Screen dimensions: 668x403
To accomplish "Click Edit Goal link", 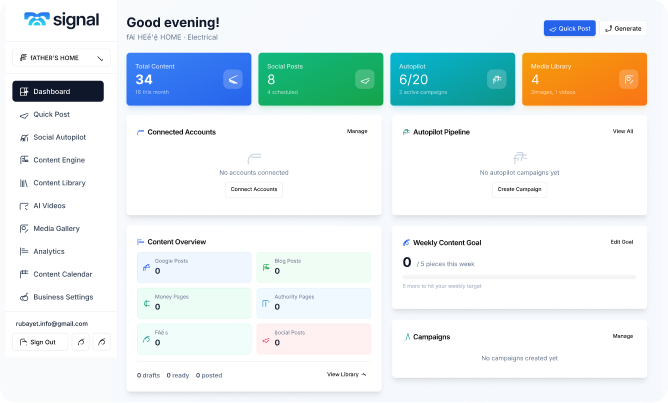I will [x=622, y=242].
